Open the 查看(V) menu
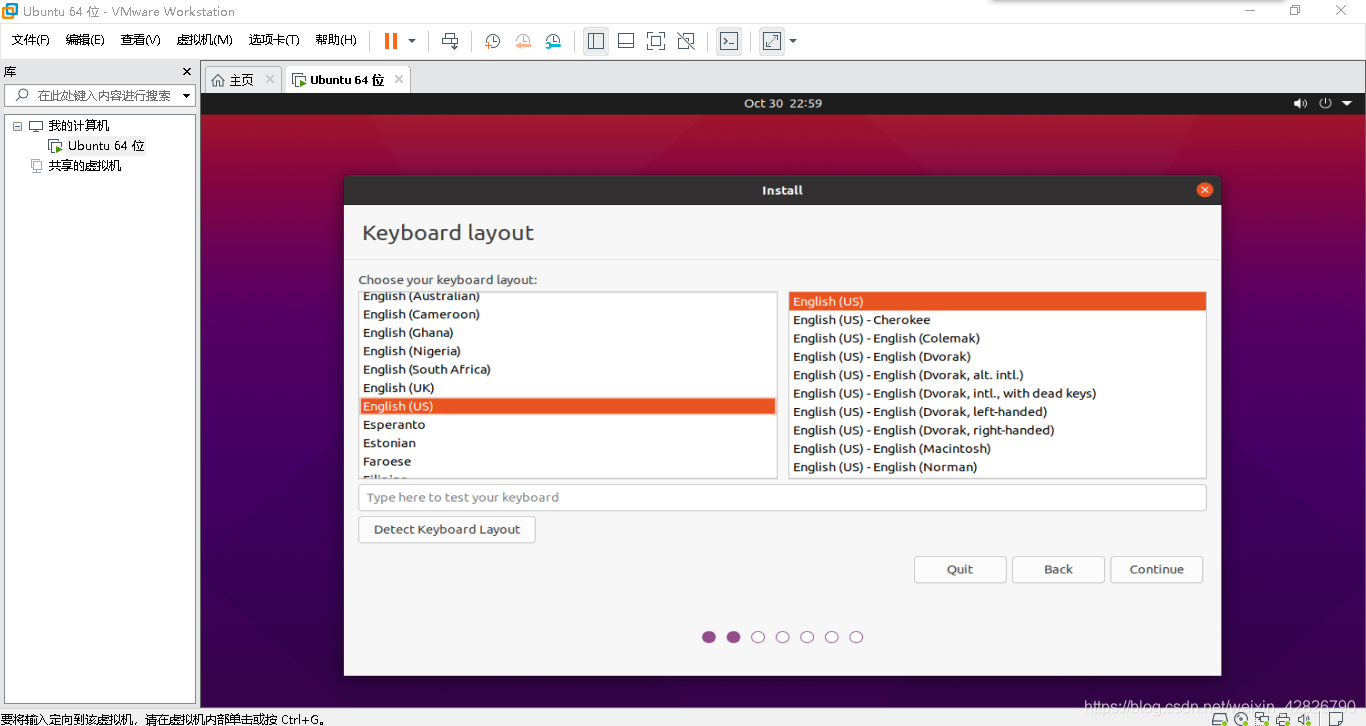Viewport: 1366px width, 726px height. (x=140, y=40)
